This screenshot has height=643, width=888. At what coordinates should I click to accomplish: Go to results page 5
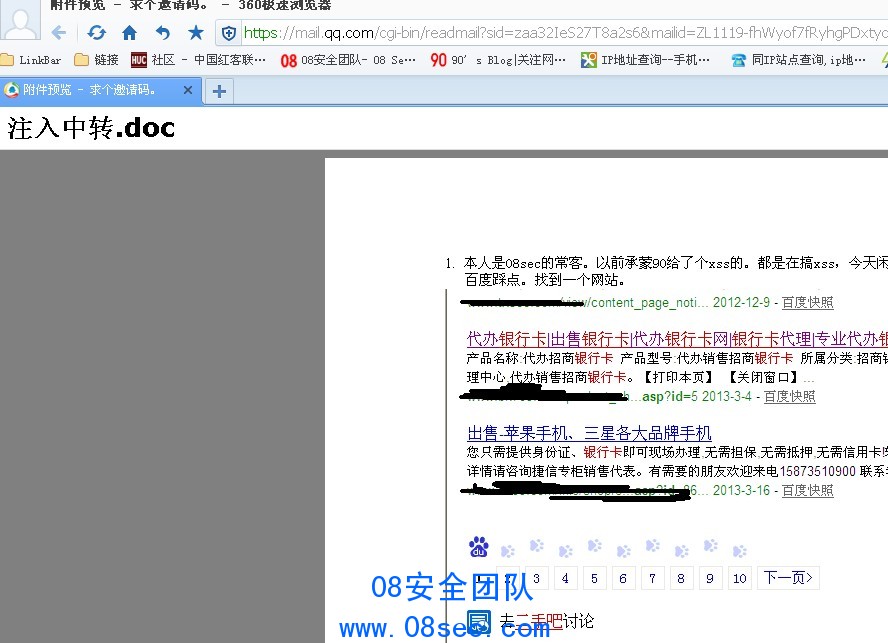pyautogui.click(x=594, y=578)
